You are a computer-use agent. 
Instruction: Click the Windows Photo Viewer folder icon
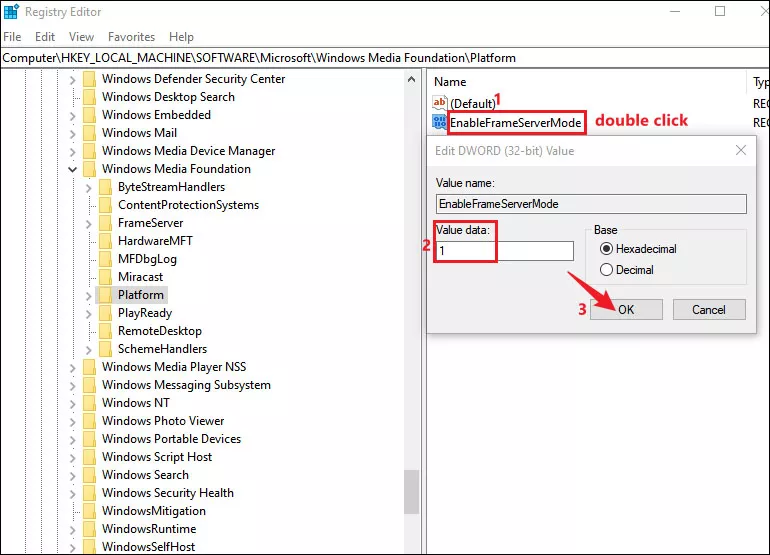click(89, 421)
